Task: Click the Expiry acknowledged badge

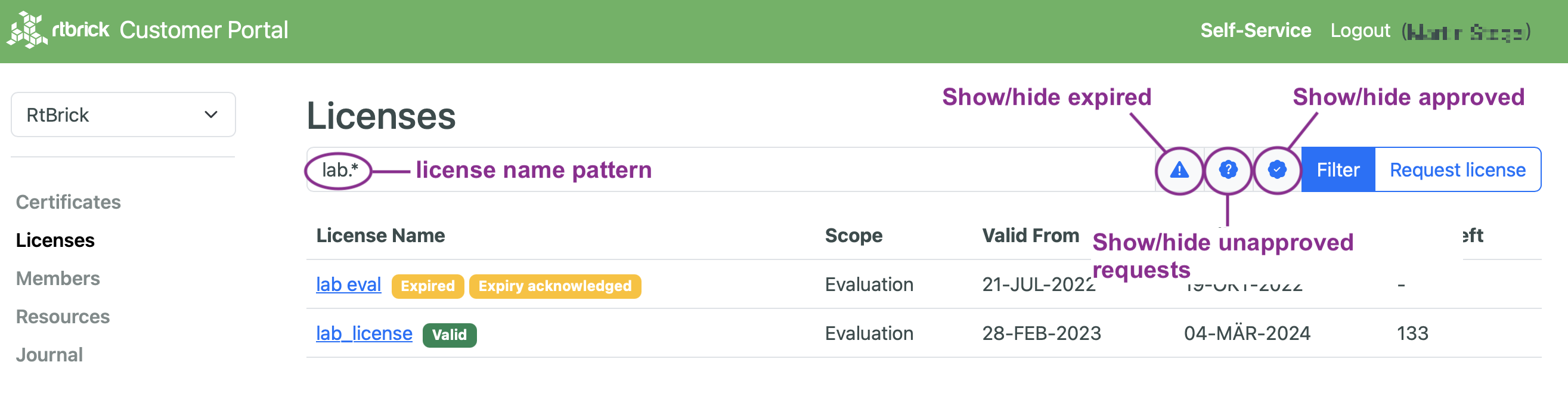Action: coord(554,286)
